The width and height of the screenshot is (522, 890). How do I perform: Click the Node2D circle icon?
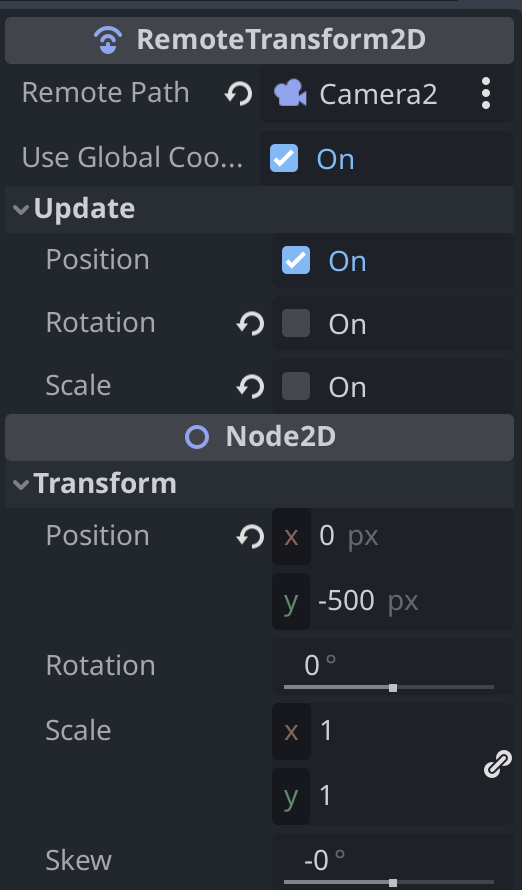197,438
